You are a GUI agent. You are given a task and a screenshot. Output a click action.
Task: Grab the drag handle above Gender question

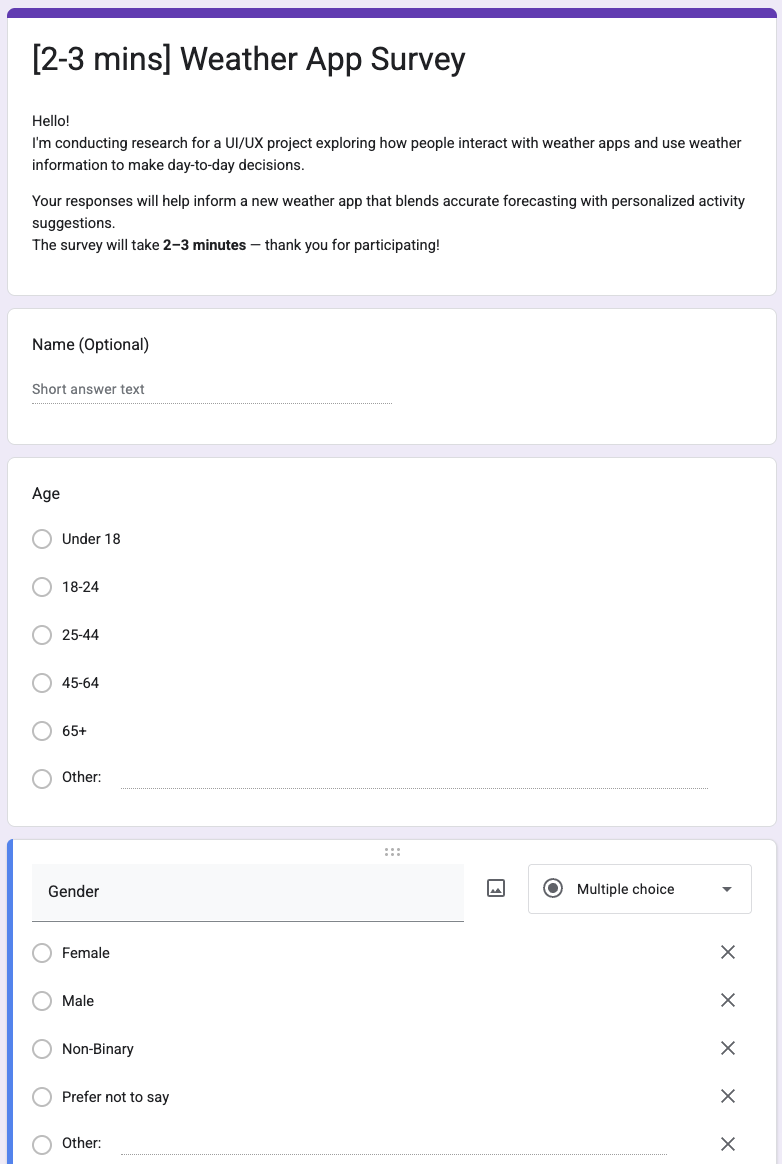(x=392, y=852)
